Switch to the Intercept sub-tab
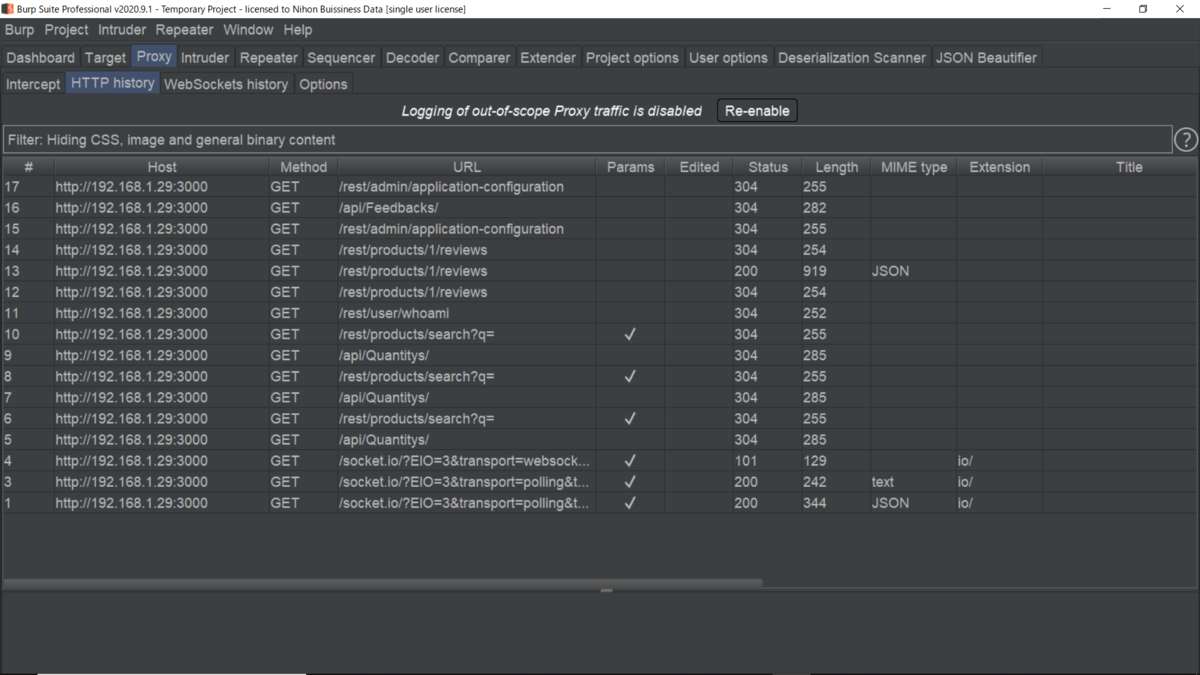 33,84
